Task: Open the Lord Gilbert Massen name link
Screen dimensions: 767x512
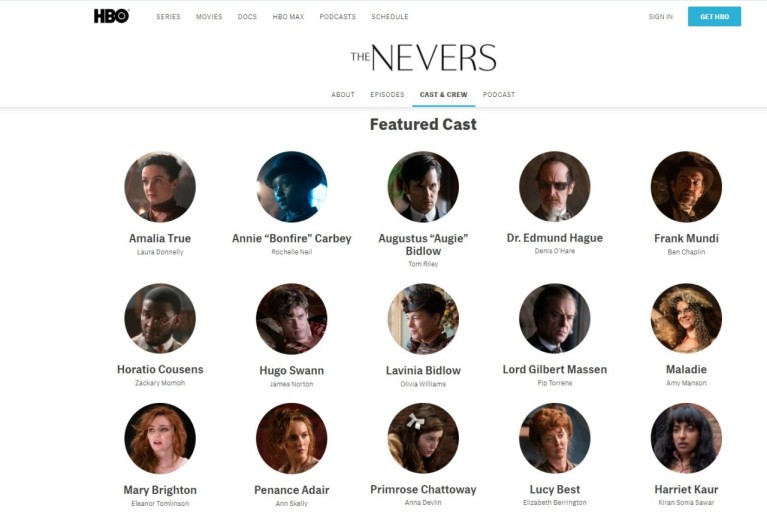Action: pyautogui.click(x=555, y=369)
